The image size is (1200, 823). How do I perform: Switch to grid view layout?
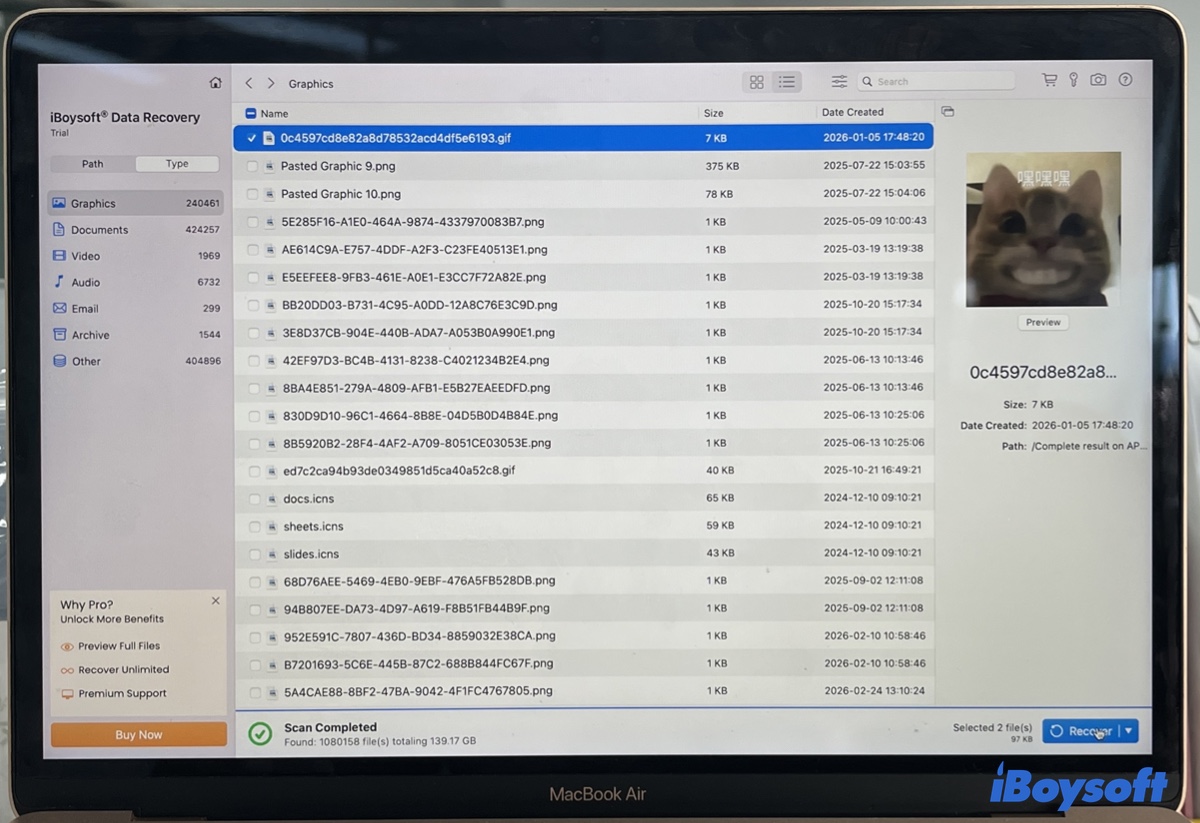pos(756,82)
